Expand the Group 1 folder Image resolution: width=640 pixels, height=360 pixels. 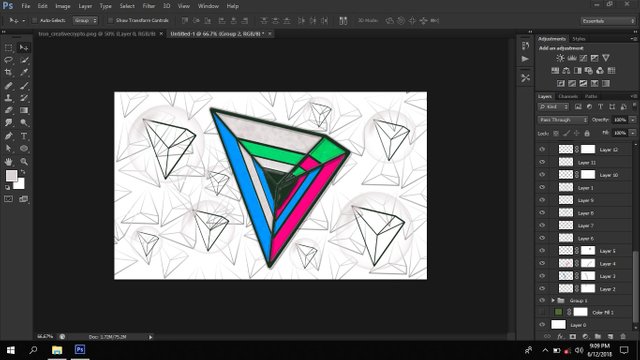click(553, 300)
